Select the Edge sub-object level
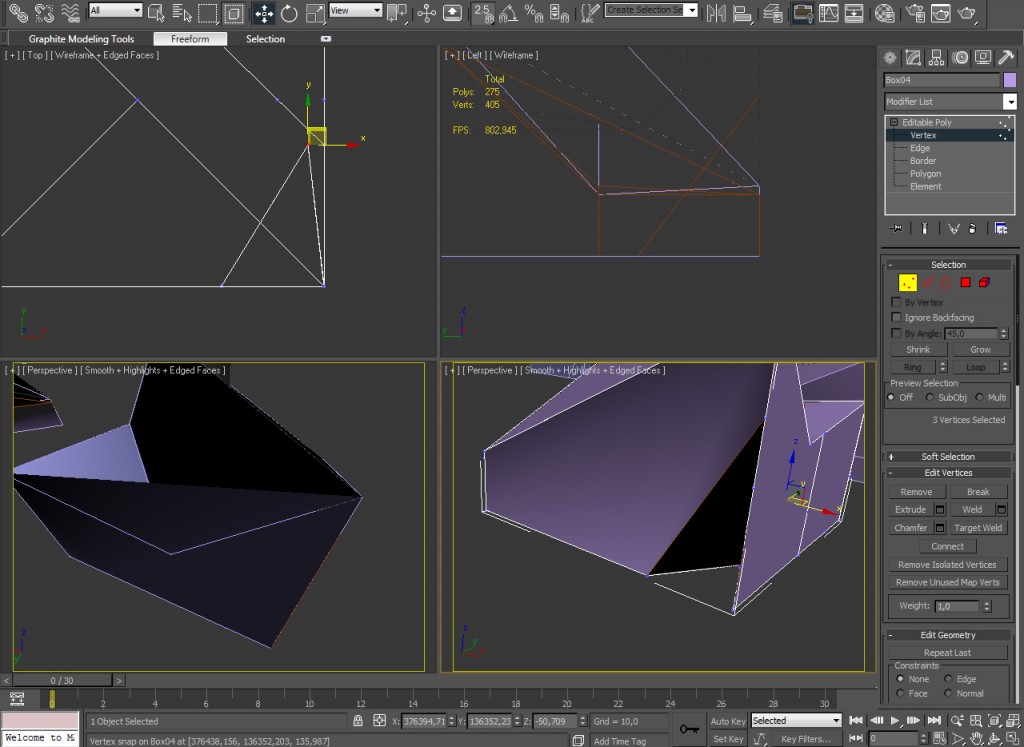The image size is (1024, 747). tap(920, 148)
